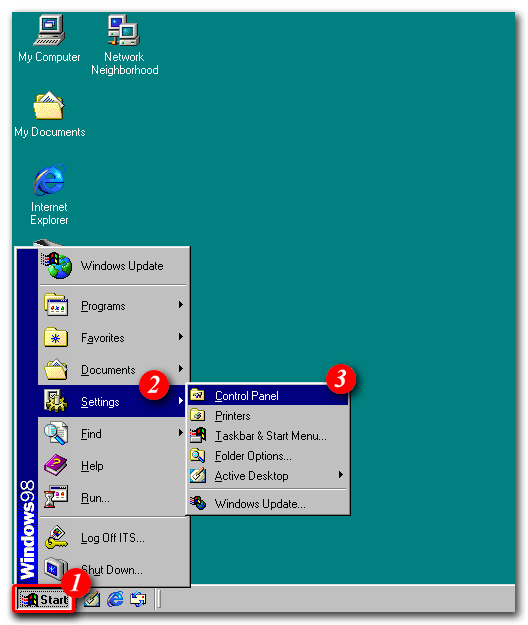
Task: Click the Help book icon
Action: pos(56,465)
